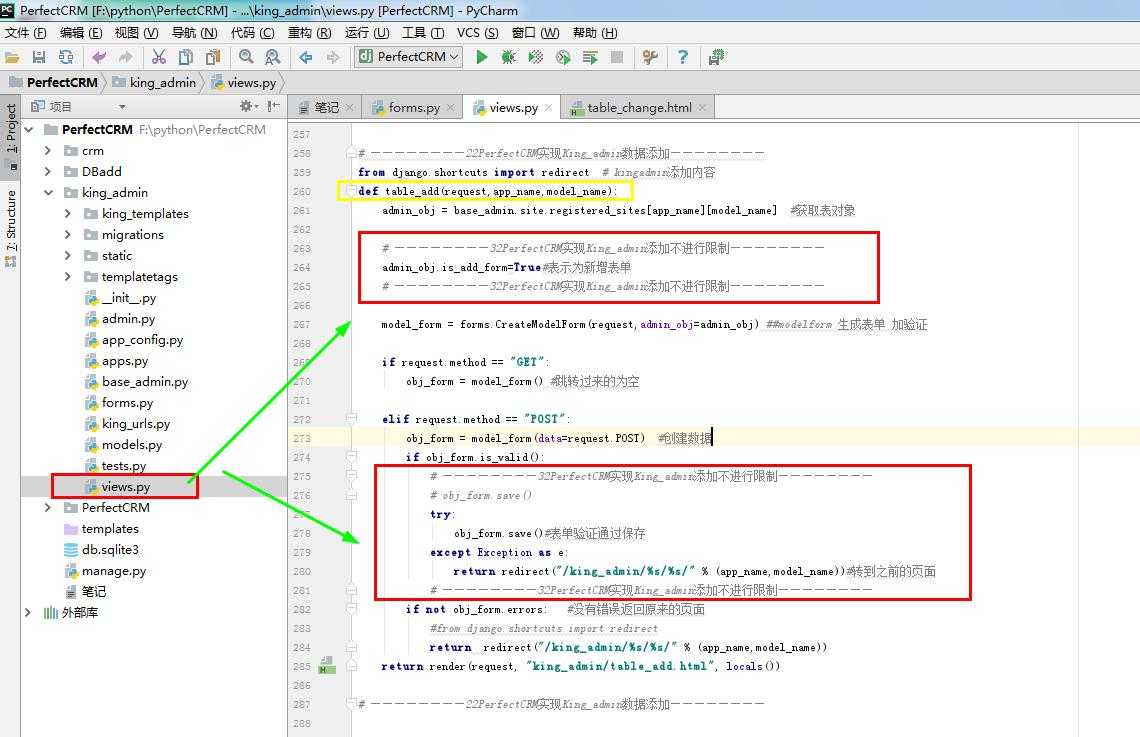Click the Find magnifier icon
The height and width of the screenshot is (737, 1140).
tap(246, 57)
